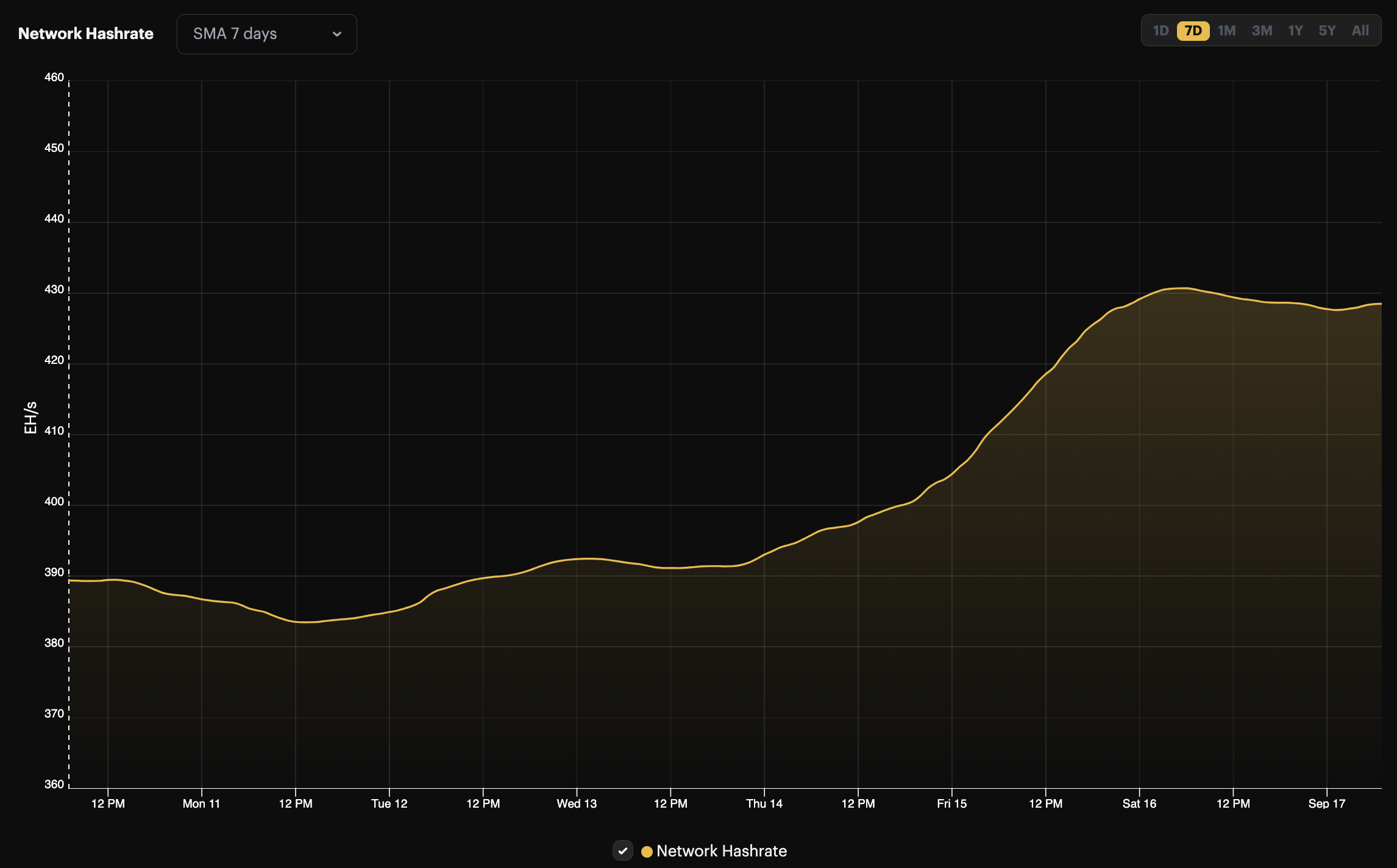Screen dimensions: 1397x868
Task: Click the chevron icon on the SMA selector
Action: [337, 34]
